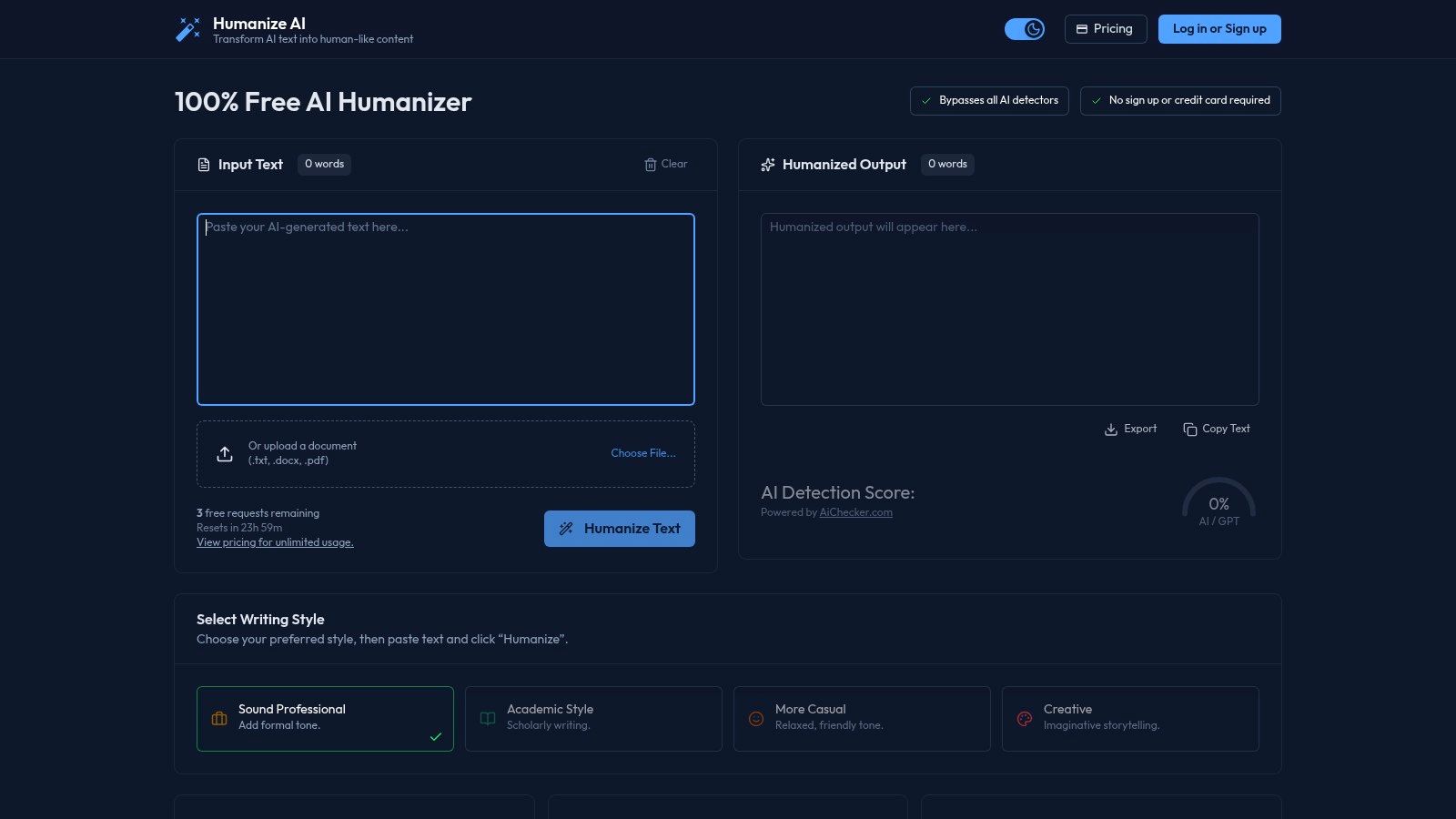The width and height of the screenshot is (1456, 819).
Task: Click inside the paste your AI-generated text field
Action: pyautogui.click(x=445, y=308)
